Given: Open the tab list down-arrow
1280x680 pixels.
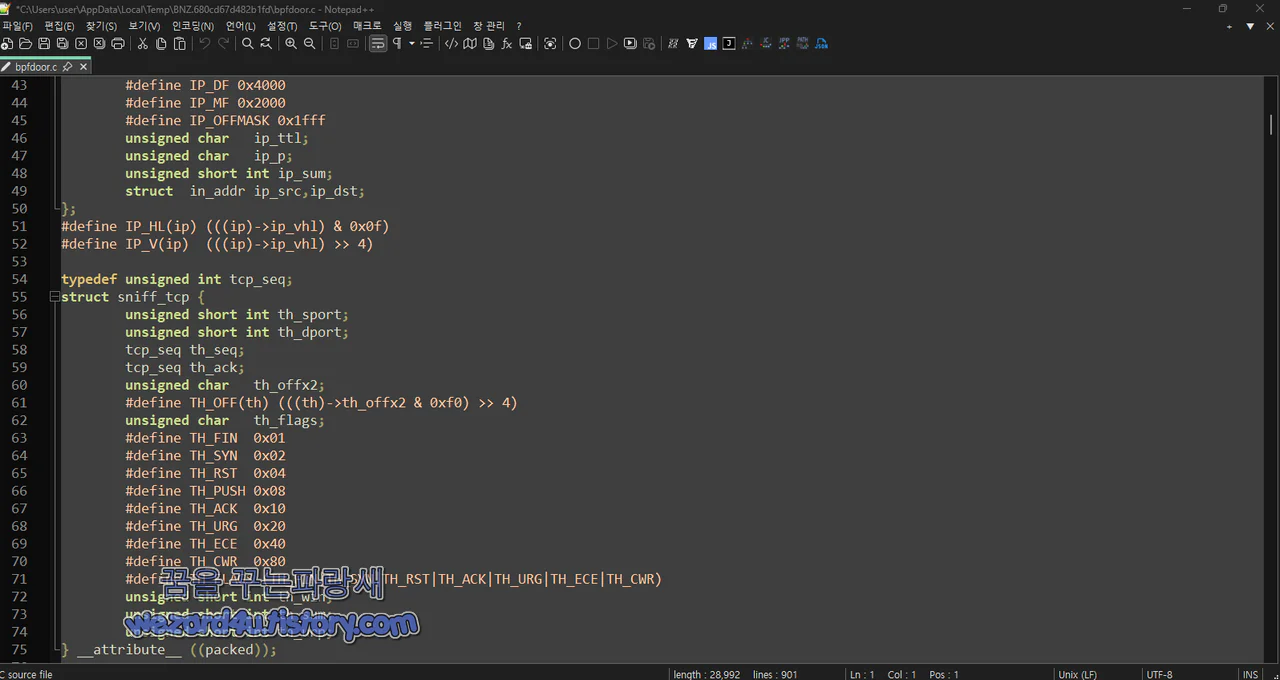Looking at the screenshot, I should click(1250, 26).
